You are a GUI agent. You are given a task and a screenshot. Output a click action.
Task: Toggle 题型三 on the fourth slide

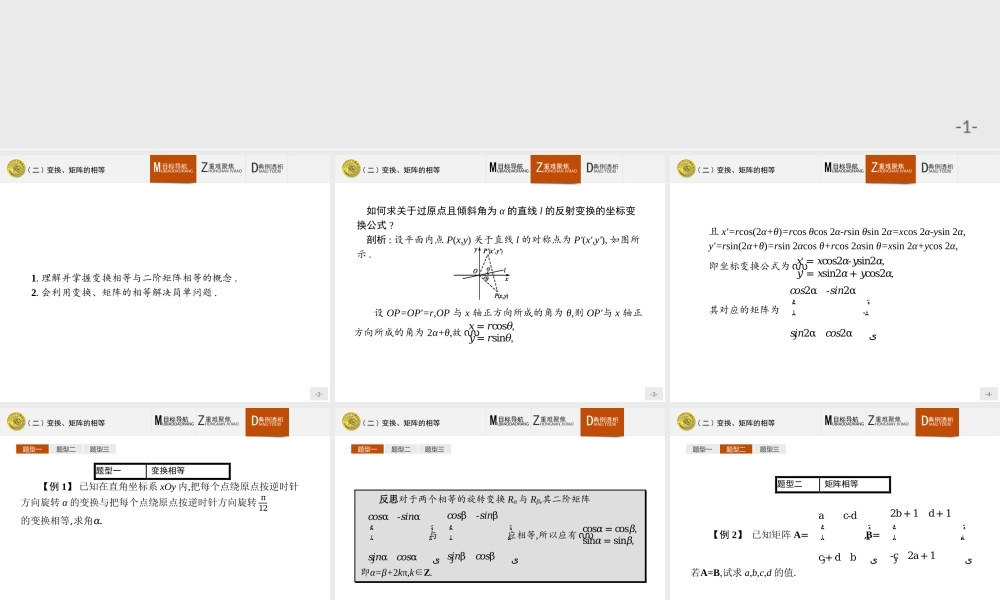pos(100,448)
